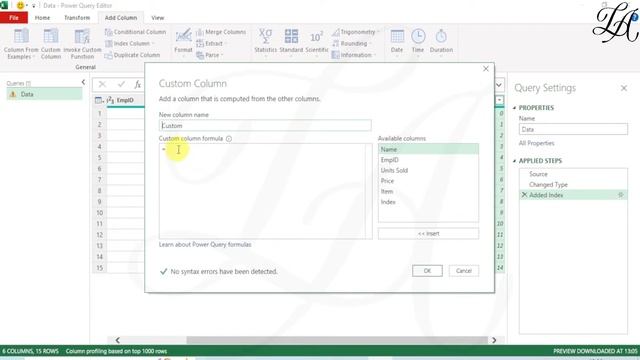
Task: Click the query Name field in Properties
Action: coord(573,129)
